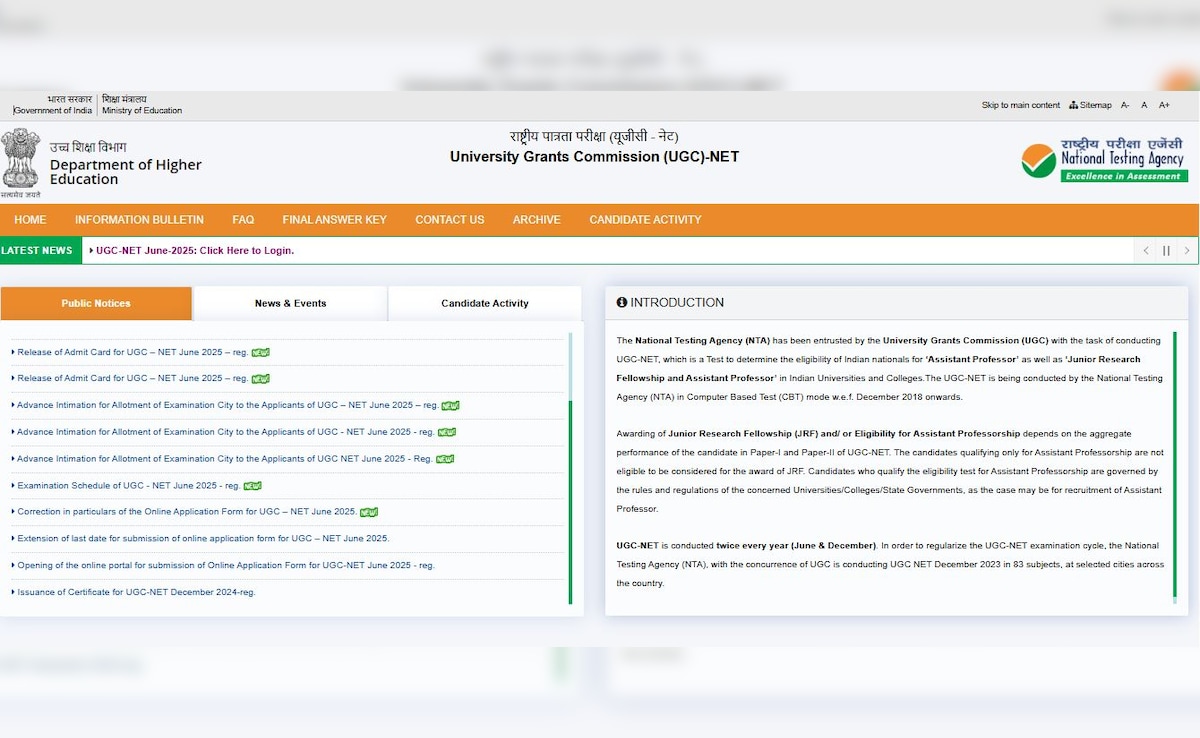Decrease font size with A- button
1200x738 pixels.
[x=1125, y=105]
